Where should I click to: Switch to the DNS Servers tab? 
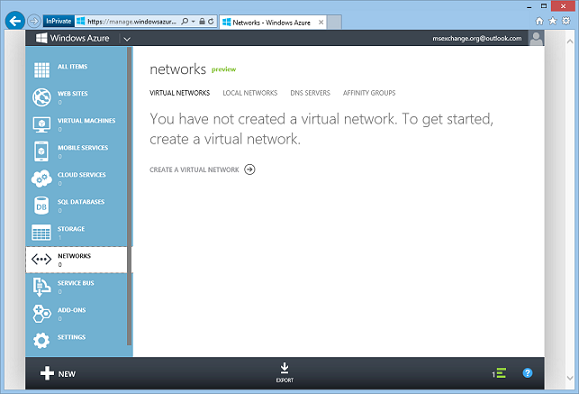point(310,93)
